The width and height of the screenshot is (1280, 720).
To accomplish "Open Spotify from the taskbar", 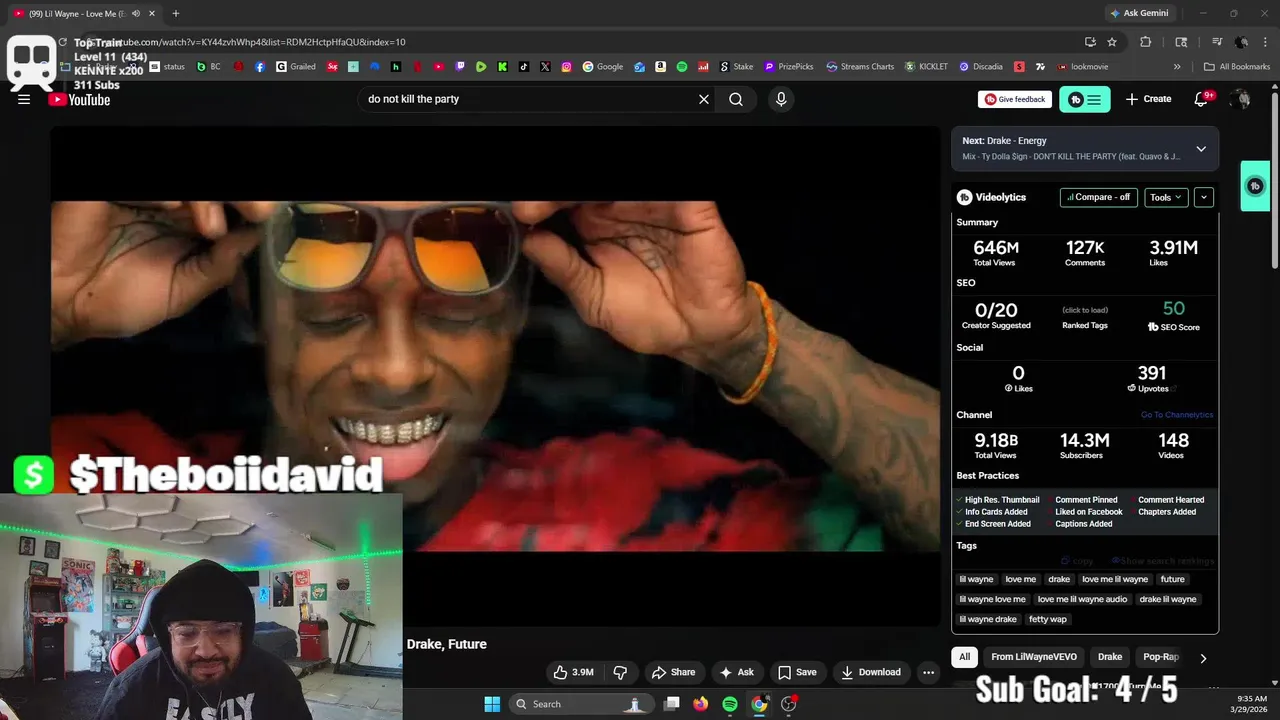I will [x=730, y=704].
